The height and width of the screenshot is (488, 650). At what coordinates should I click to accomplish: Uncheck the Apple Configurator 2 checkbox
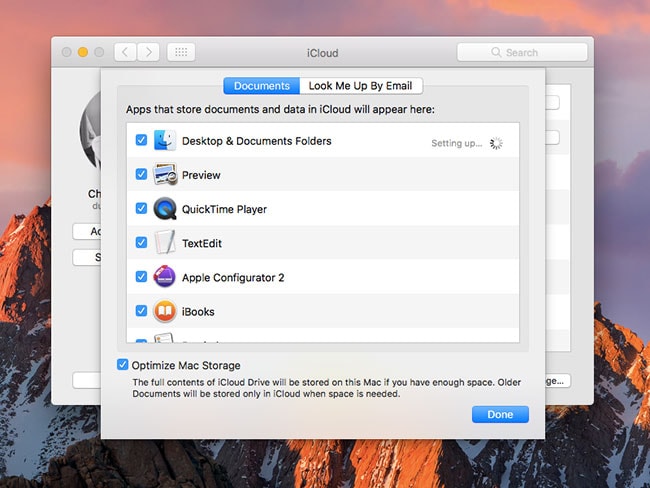point(141,277)
